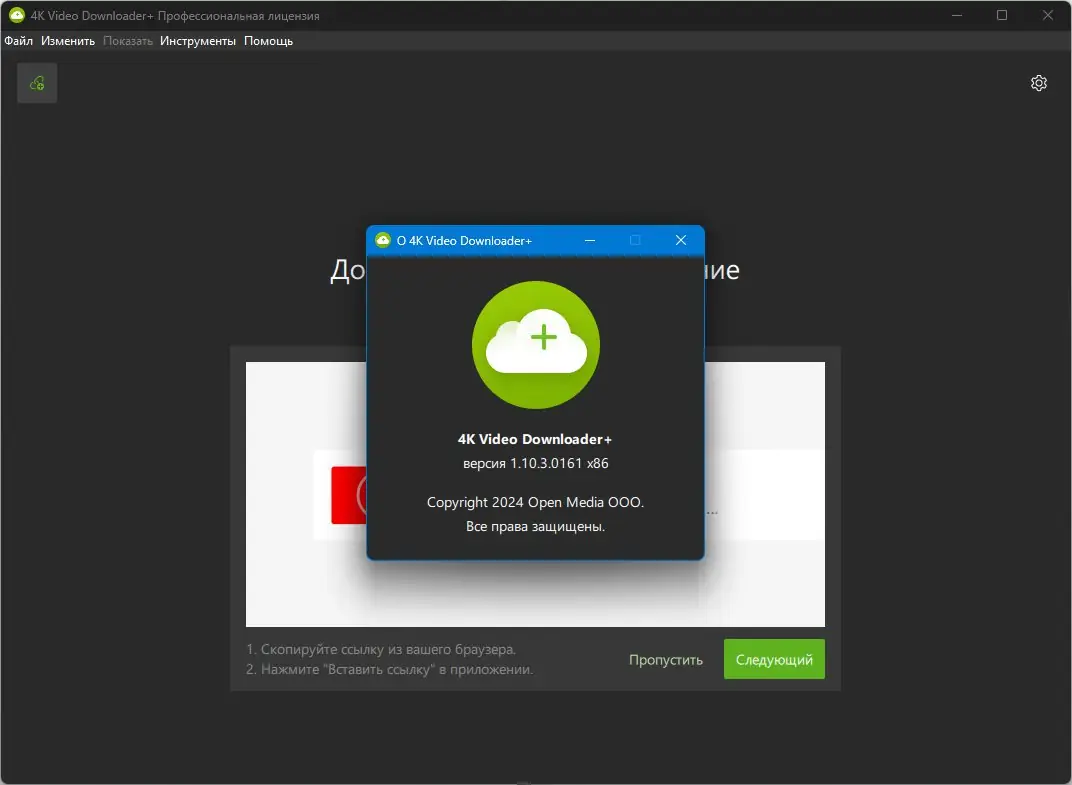Open the Показать menu

[128, 41]
